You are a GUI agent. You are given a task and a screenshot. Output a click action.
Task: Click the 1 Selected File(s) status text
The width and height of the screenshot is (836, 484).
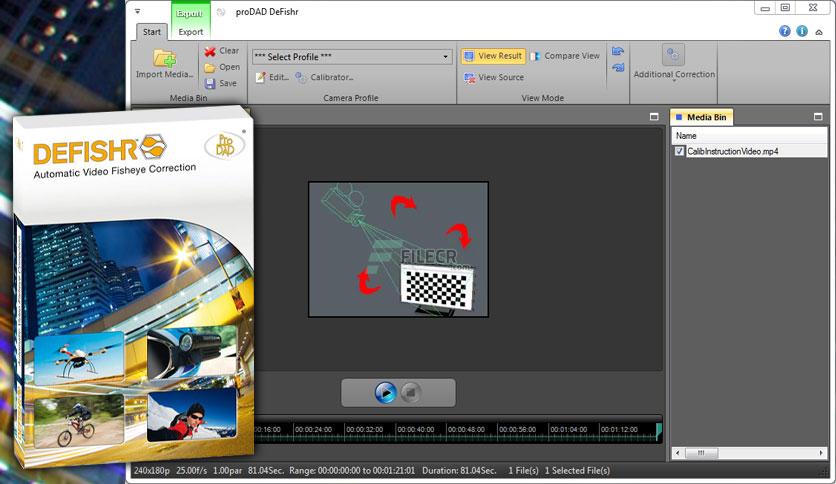click(x=577, y=471)
